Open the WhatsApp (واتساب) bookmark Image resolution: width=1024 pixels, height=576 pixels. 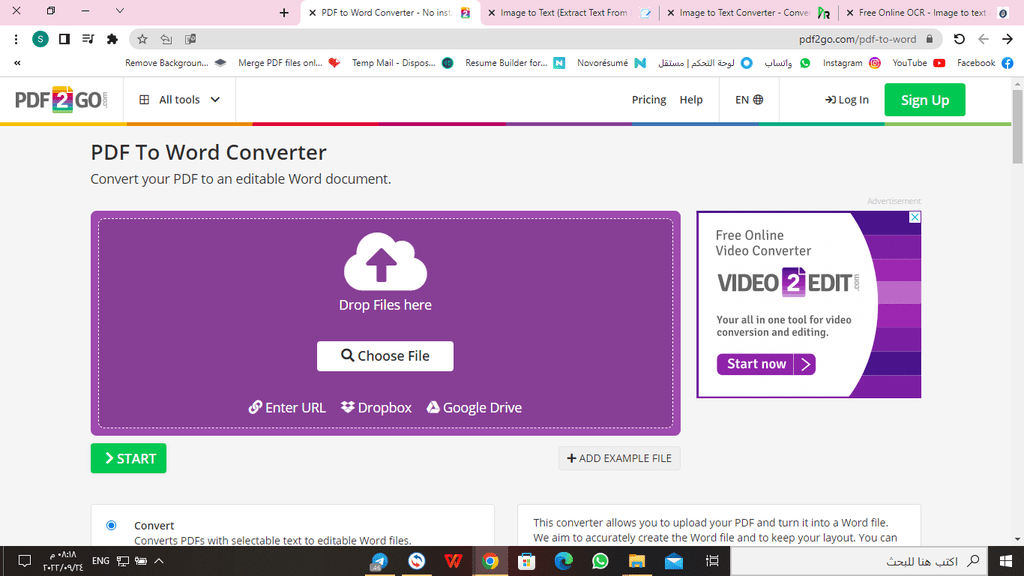787,63
